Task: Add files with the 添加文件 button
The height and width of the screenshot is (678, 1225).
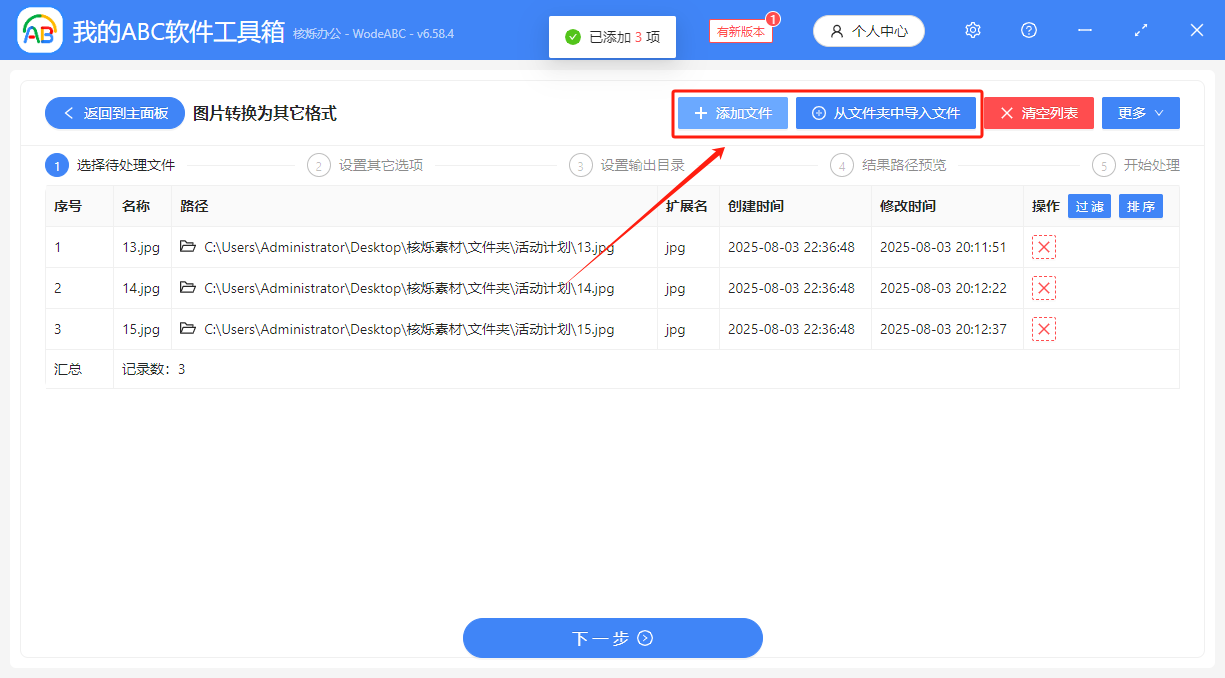Action: 731,112
